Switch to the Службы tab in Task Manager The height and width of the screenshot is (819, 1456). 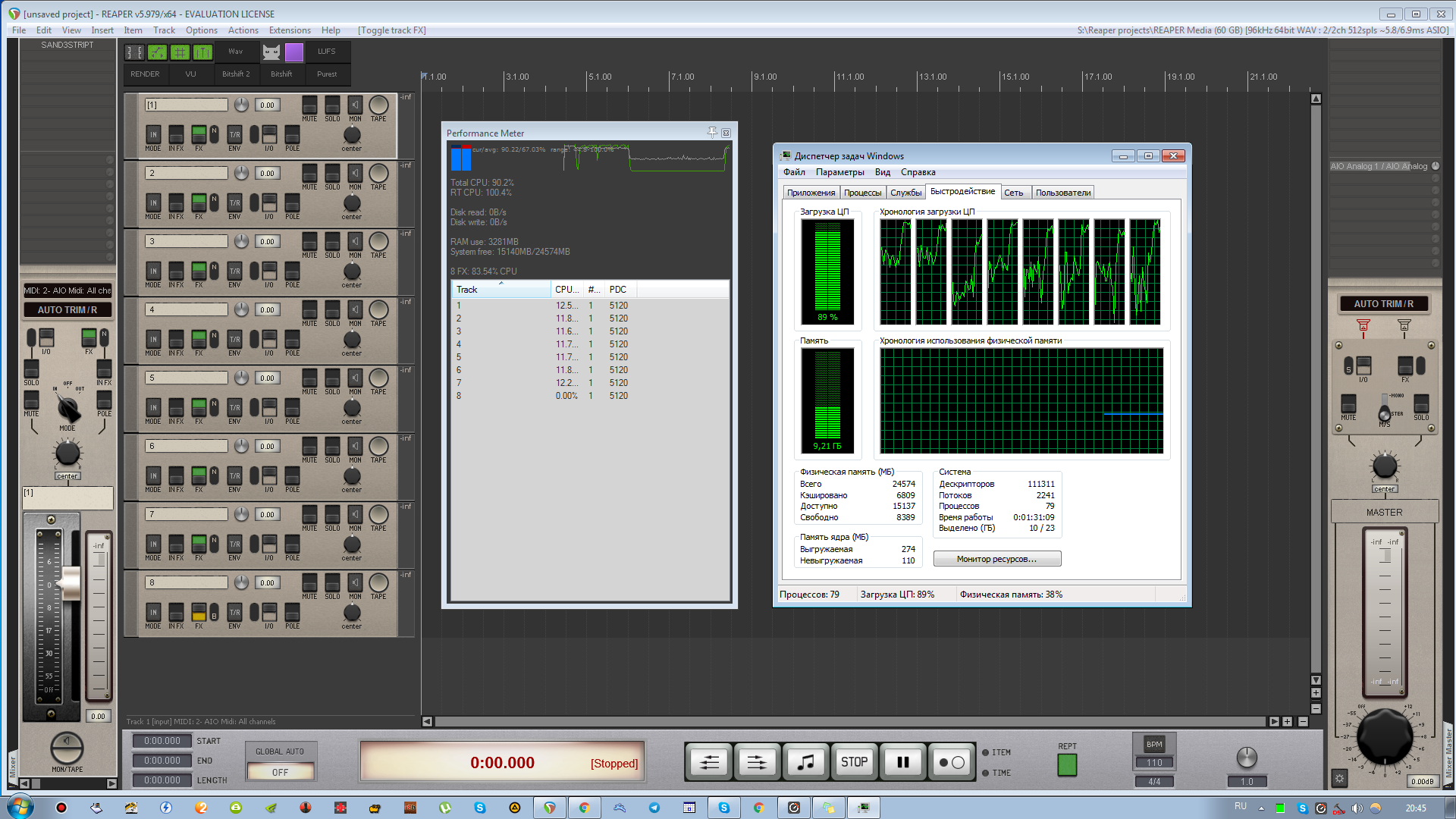[x=905, y=193]
